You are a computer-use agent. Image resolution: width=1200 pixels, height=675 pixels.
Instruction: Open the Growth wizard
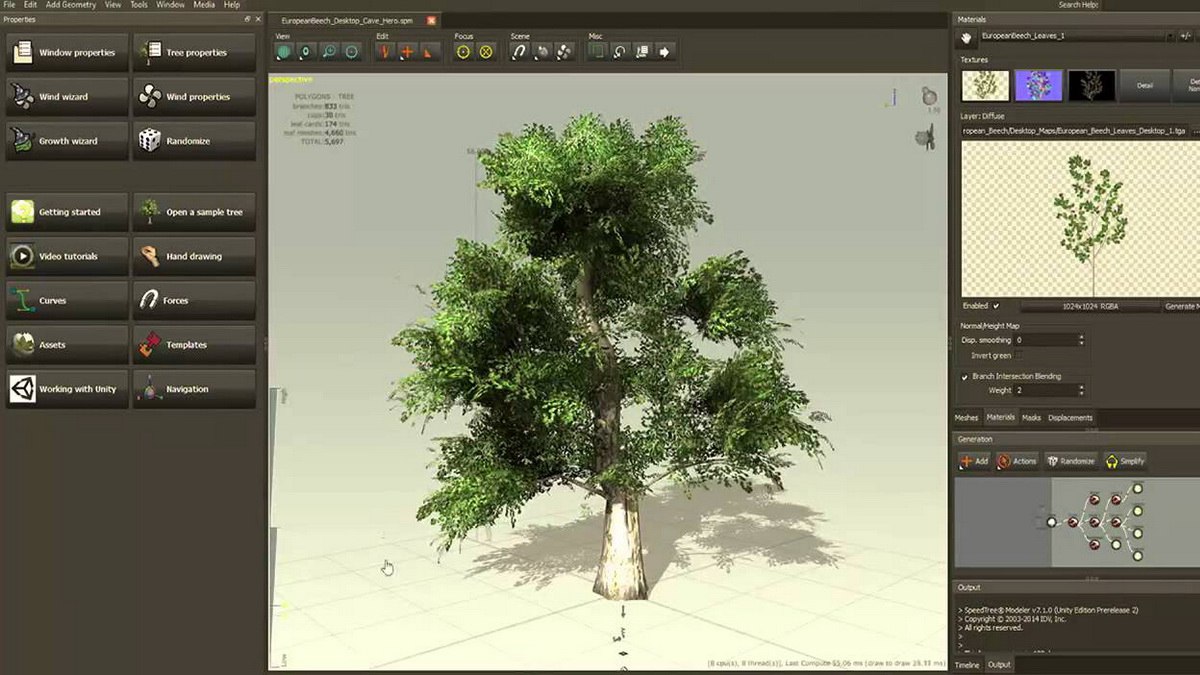click(67, 141)
